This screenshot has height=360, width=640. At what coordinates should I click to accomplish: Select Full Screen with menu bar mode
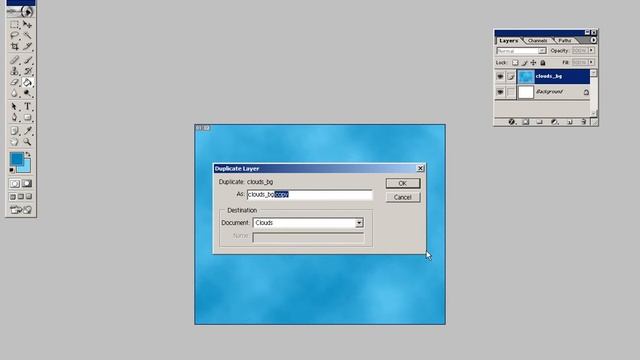(x=21, y=197)
